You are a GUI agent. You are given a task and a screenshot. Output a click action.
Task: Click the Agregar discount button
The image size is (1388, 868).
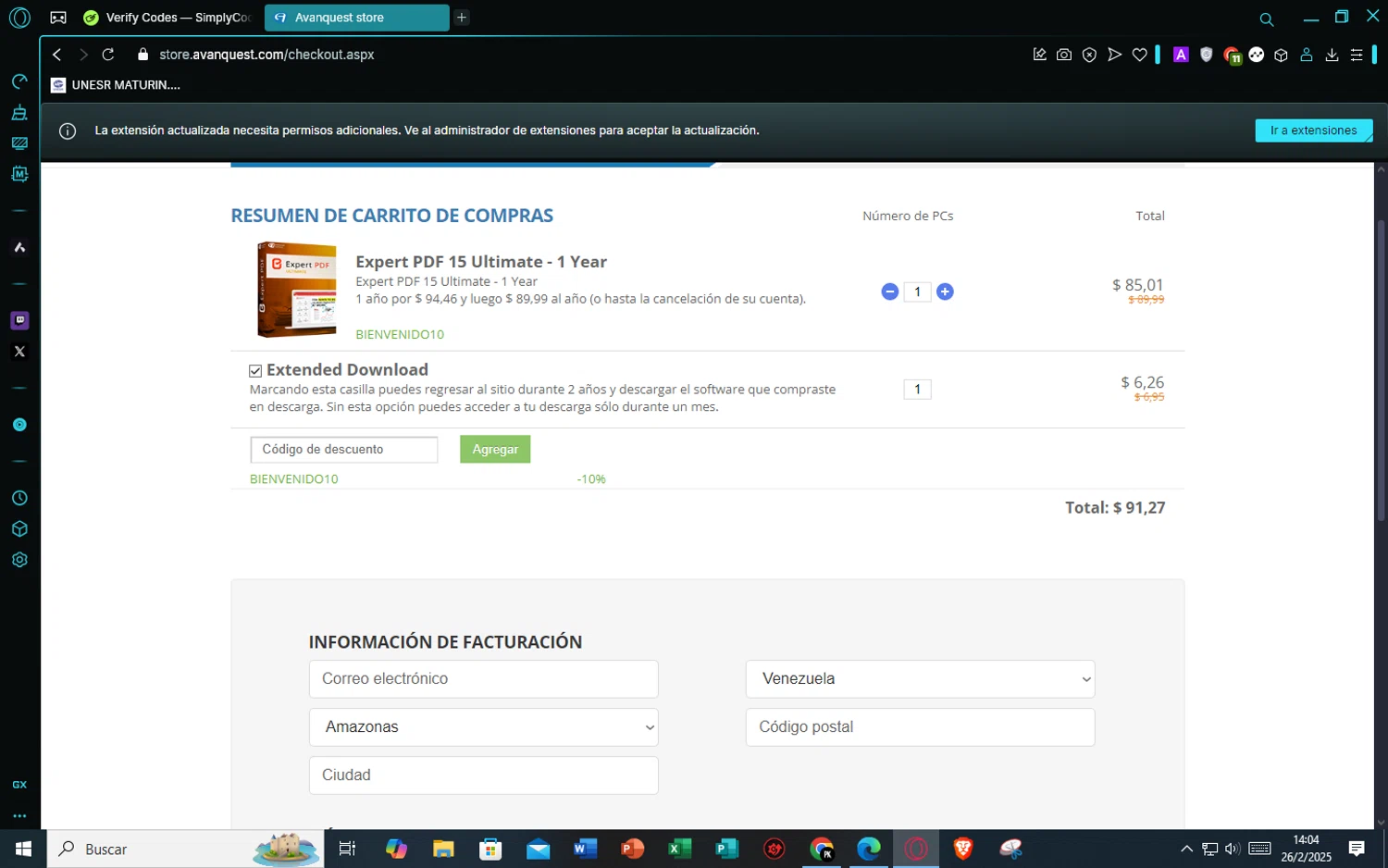495,449
